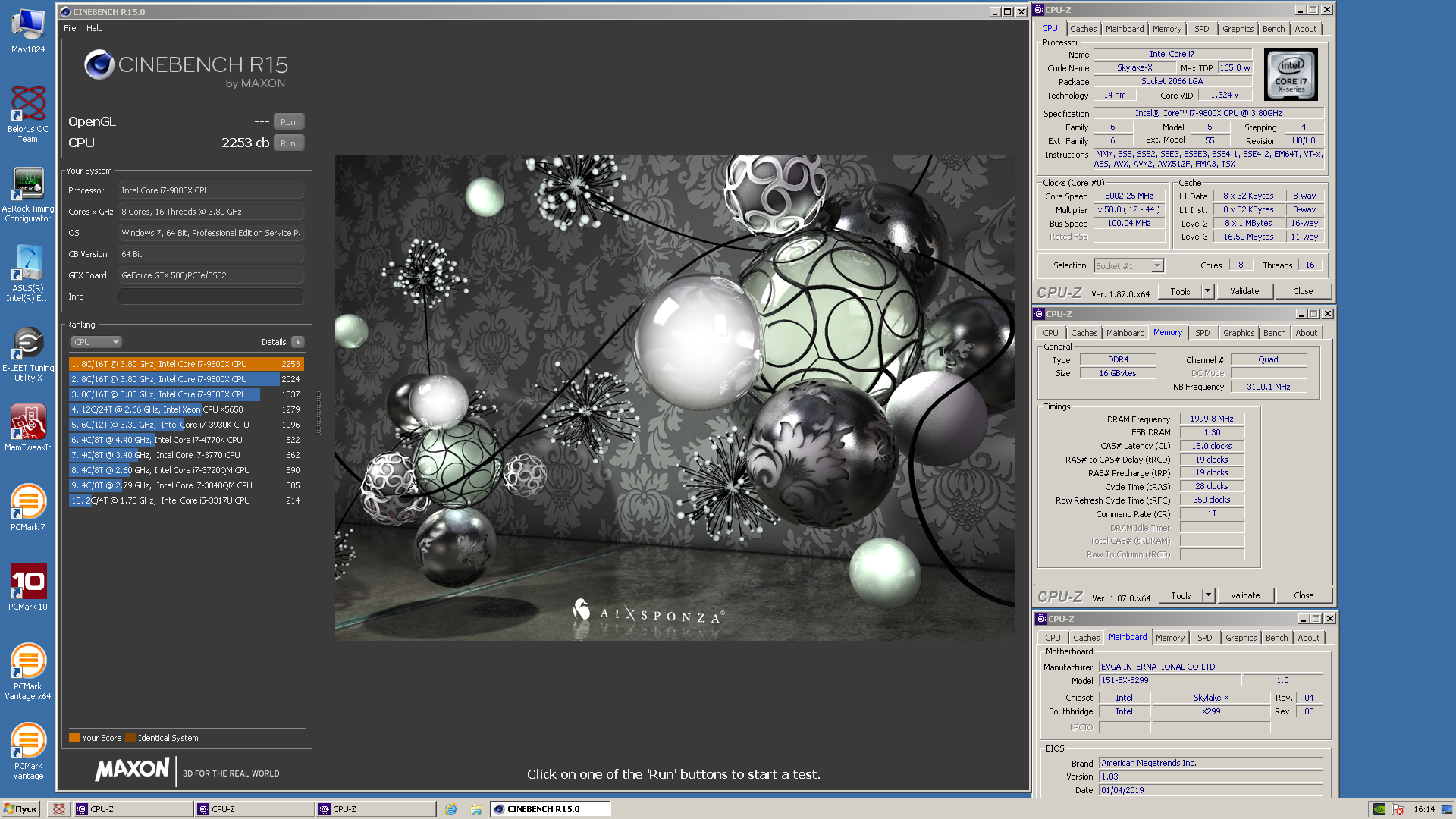The height and width of the screenshot is (819, 1456).
Task: Launch ASRock Timing Configurator shortcut
Action: click(x=28, y=194)
